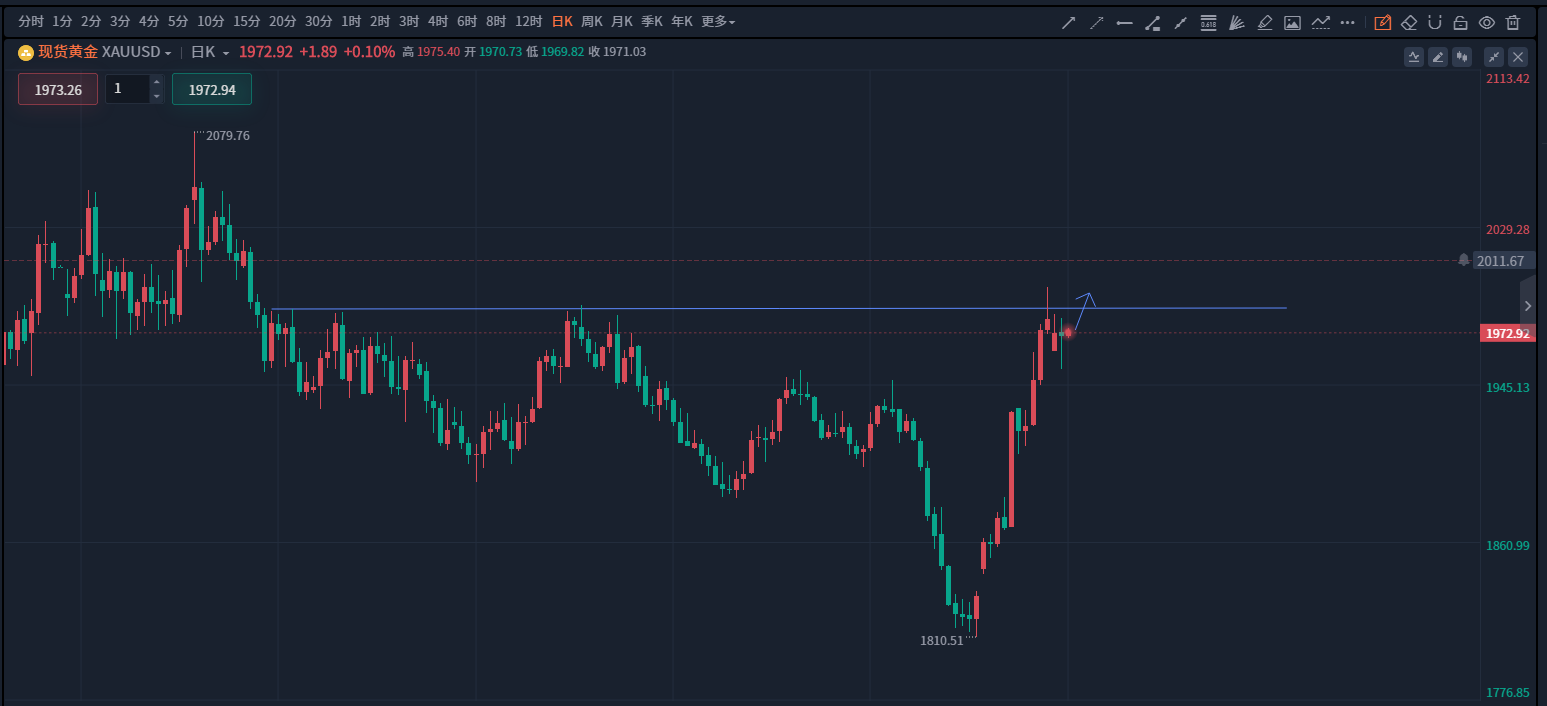The height and width of the screenshot is (706, 1547).
Task: Increase the lot size with the up stepper
Action: (x=156, y=82)
